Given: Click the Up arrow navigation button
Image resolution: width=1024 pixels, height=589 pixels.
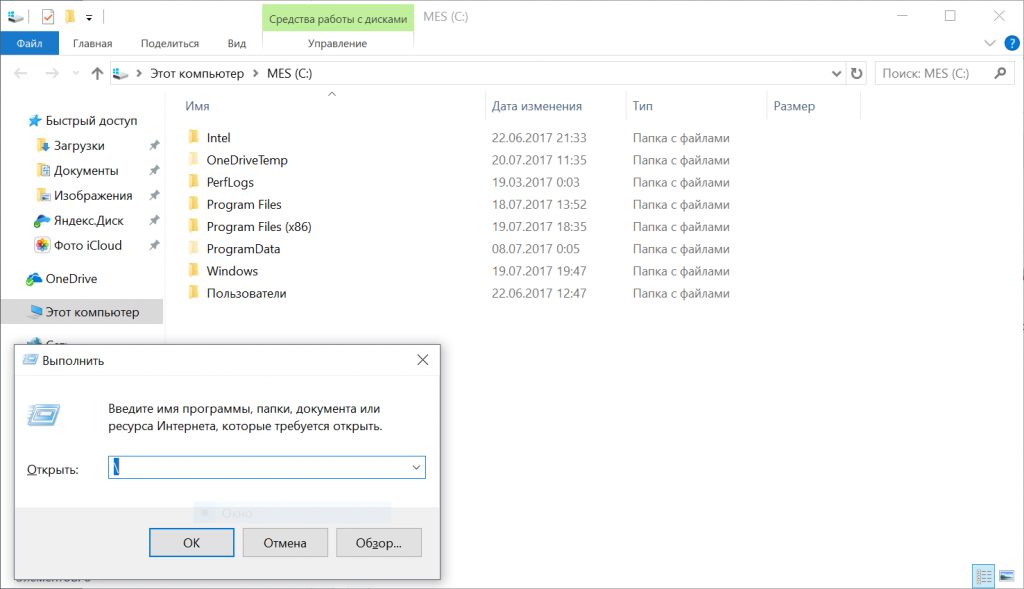Looking at the screenshot, I should coord(97,73).
